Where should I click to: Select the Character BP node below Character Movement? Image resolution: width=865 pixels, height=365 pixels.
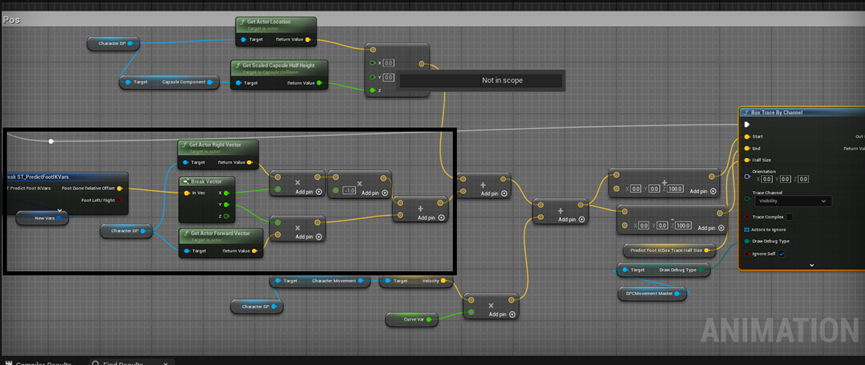click(257, 307)
